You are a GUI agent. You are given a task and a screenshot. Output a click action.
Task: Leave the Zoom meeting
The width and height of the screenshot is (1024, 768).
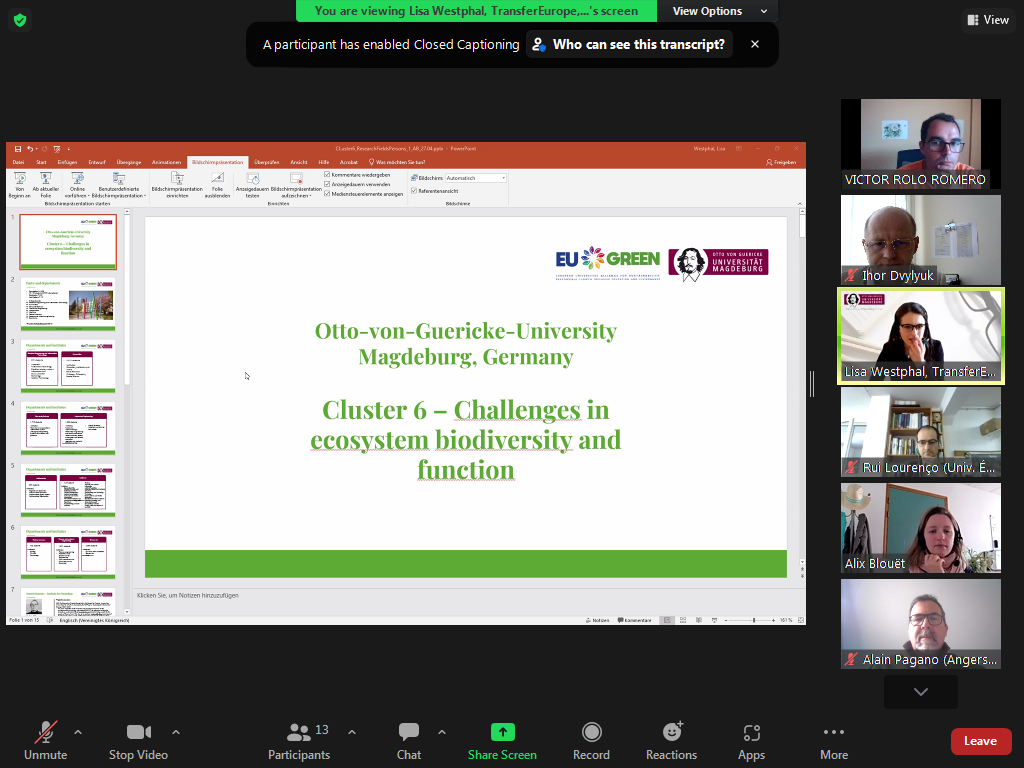[x=980, y=741]
